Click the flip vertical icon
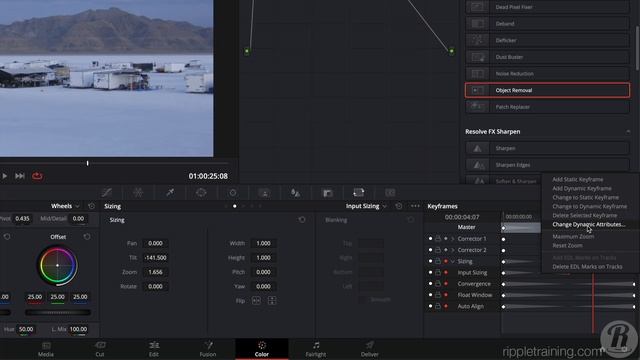The height and width of the screenshot is (360, 640). pos(272,301)
